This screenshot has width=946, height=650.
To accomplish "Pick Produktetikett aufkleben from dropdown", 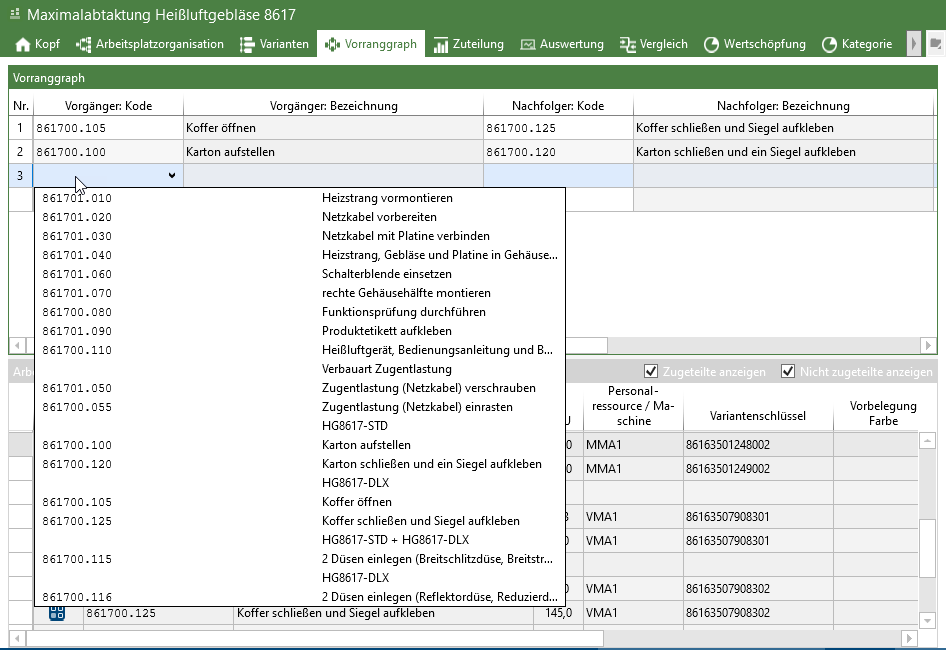I will pyautogui.click(x=300, y=331).
